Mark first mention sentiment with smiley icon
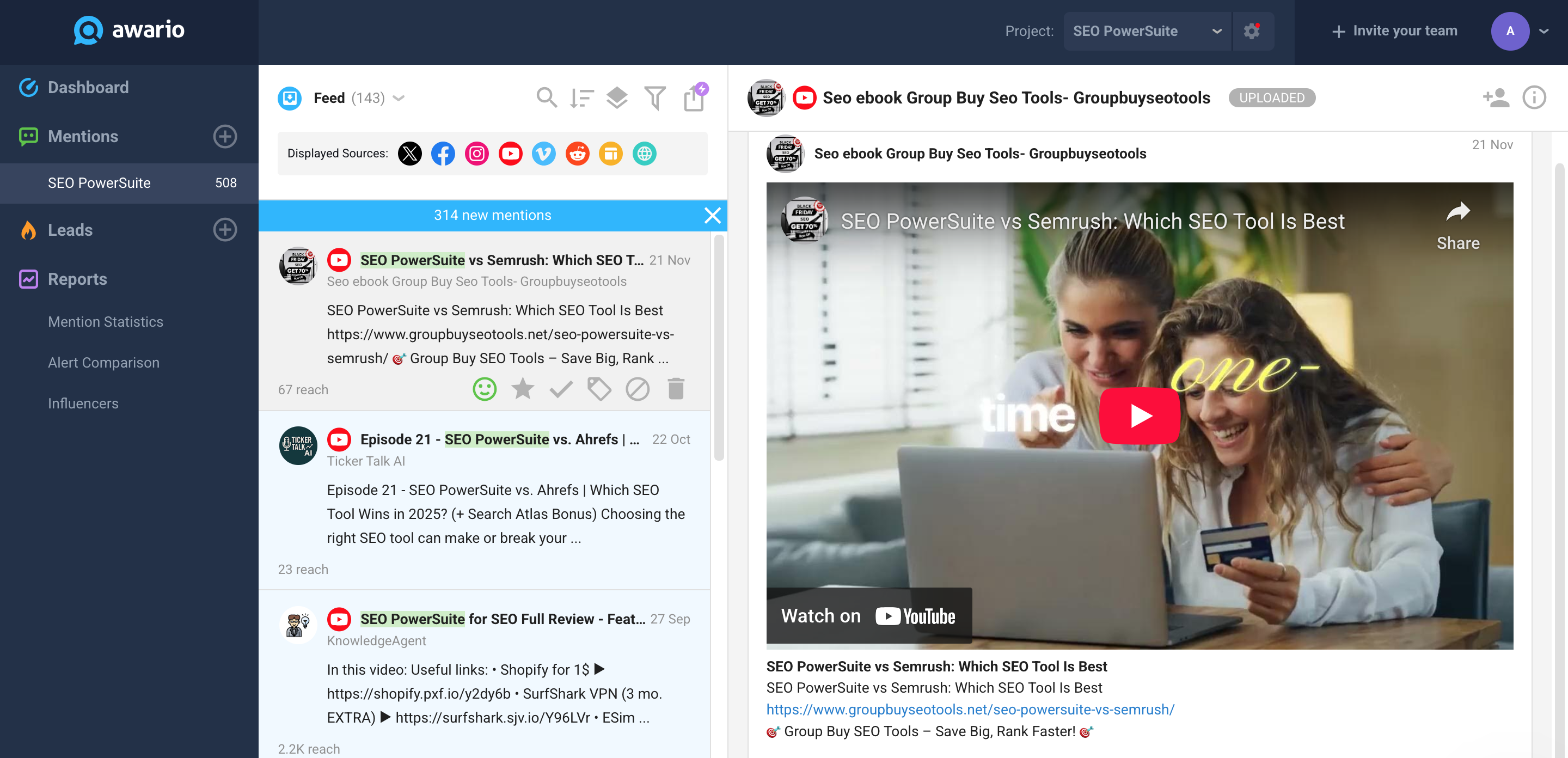 pos(485,389)
